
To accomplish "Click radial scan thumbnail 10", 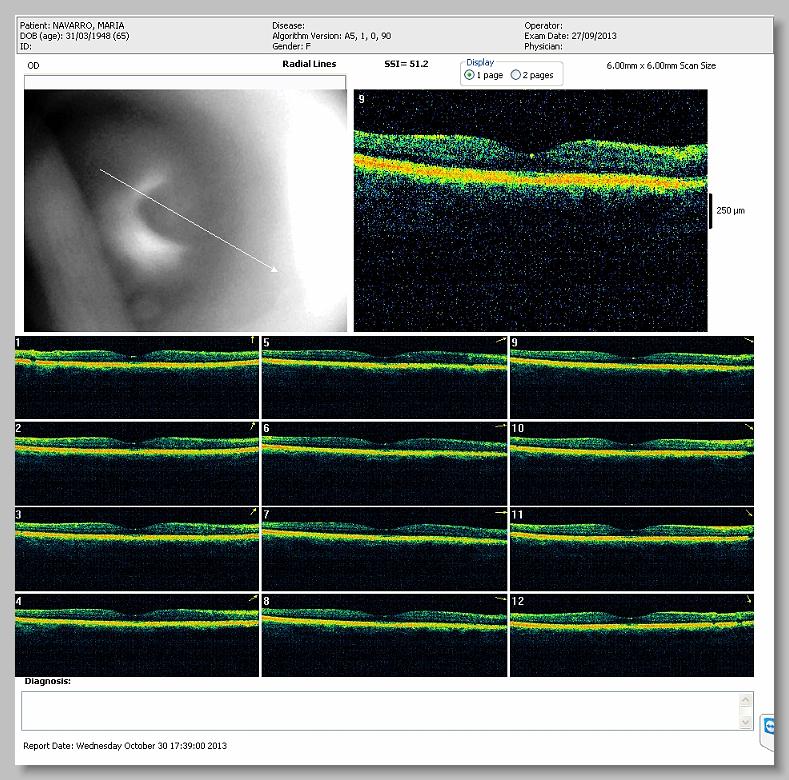I will click(632, 462).
